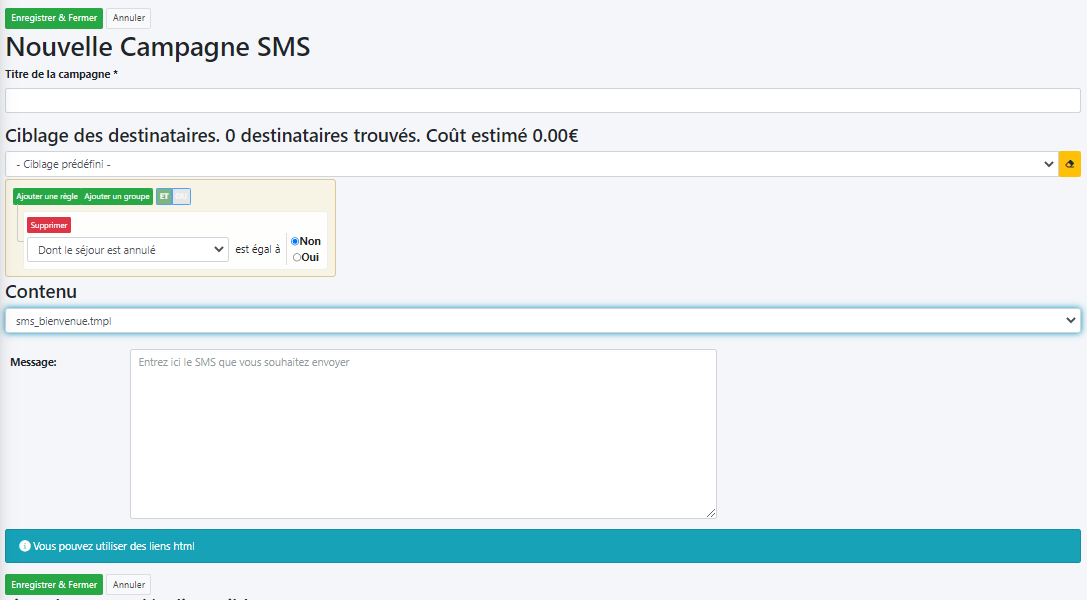Clear targeting with the yellow eraser icon
Screen dimensions: 1087x600
[x=1070, y=164]
